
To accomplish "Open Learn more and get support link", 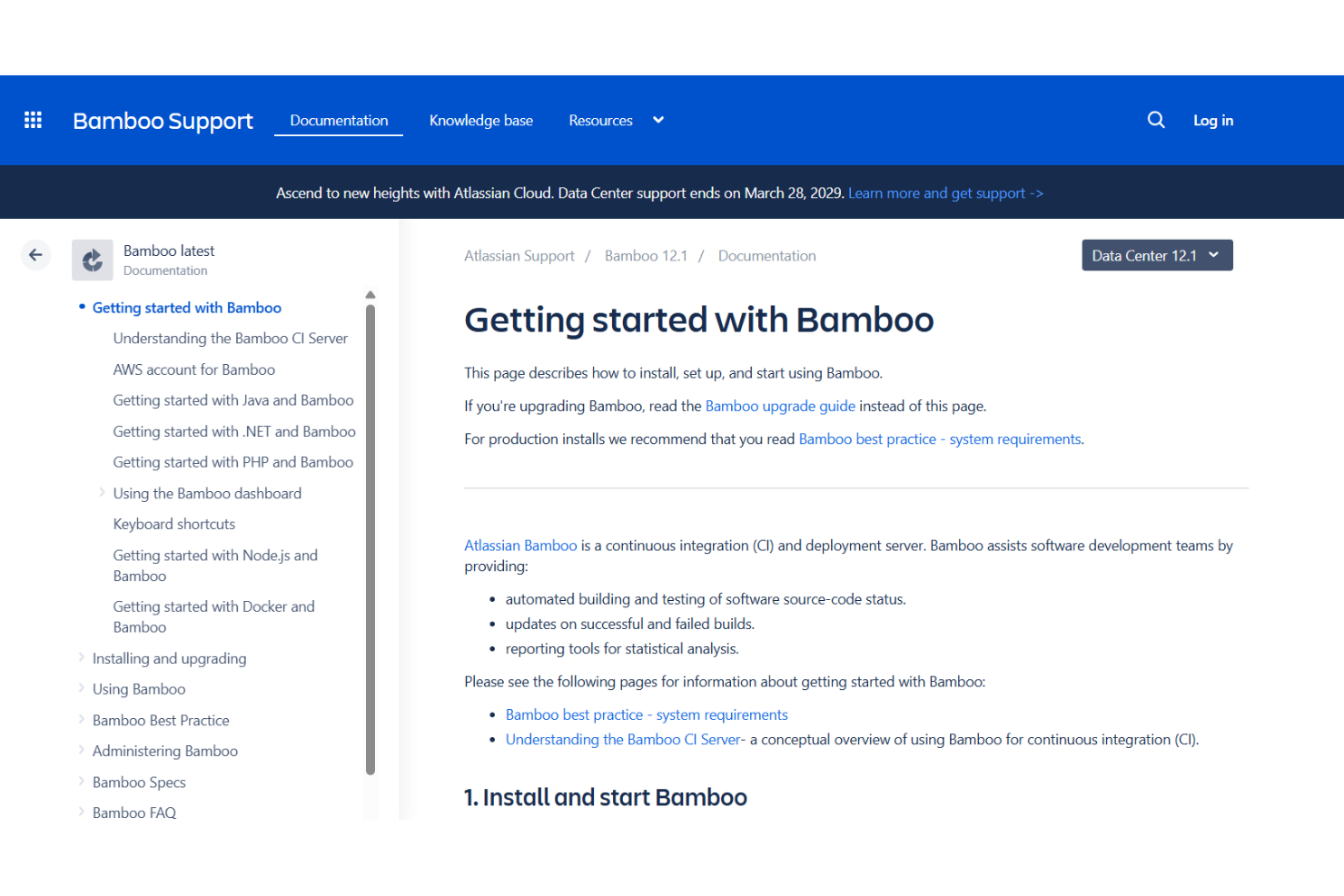I will click(945, 193).
